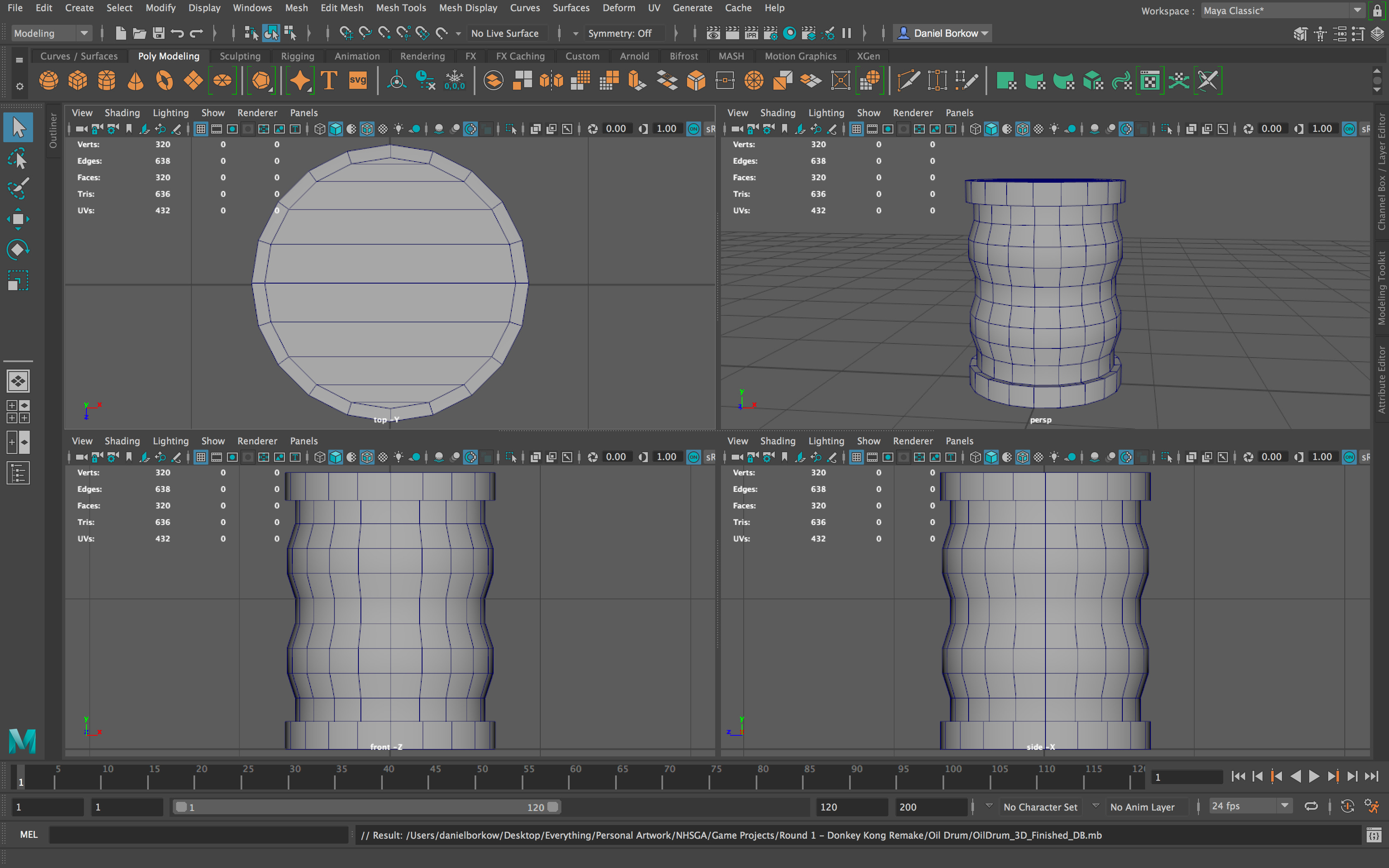1389x868 pixels.
Task: Open the Daniel Borkow account dropdown
Action: tap(943, 33)
